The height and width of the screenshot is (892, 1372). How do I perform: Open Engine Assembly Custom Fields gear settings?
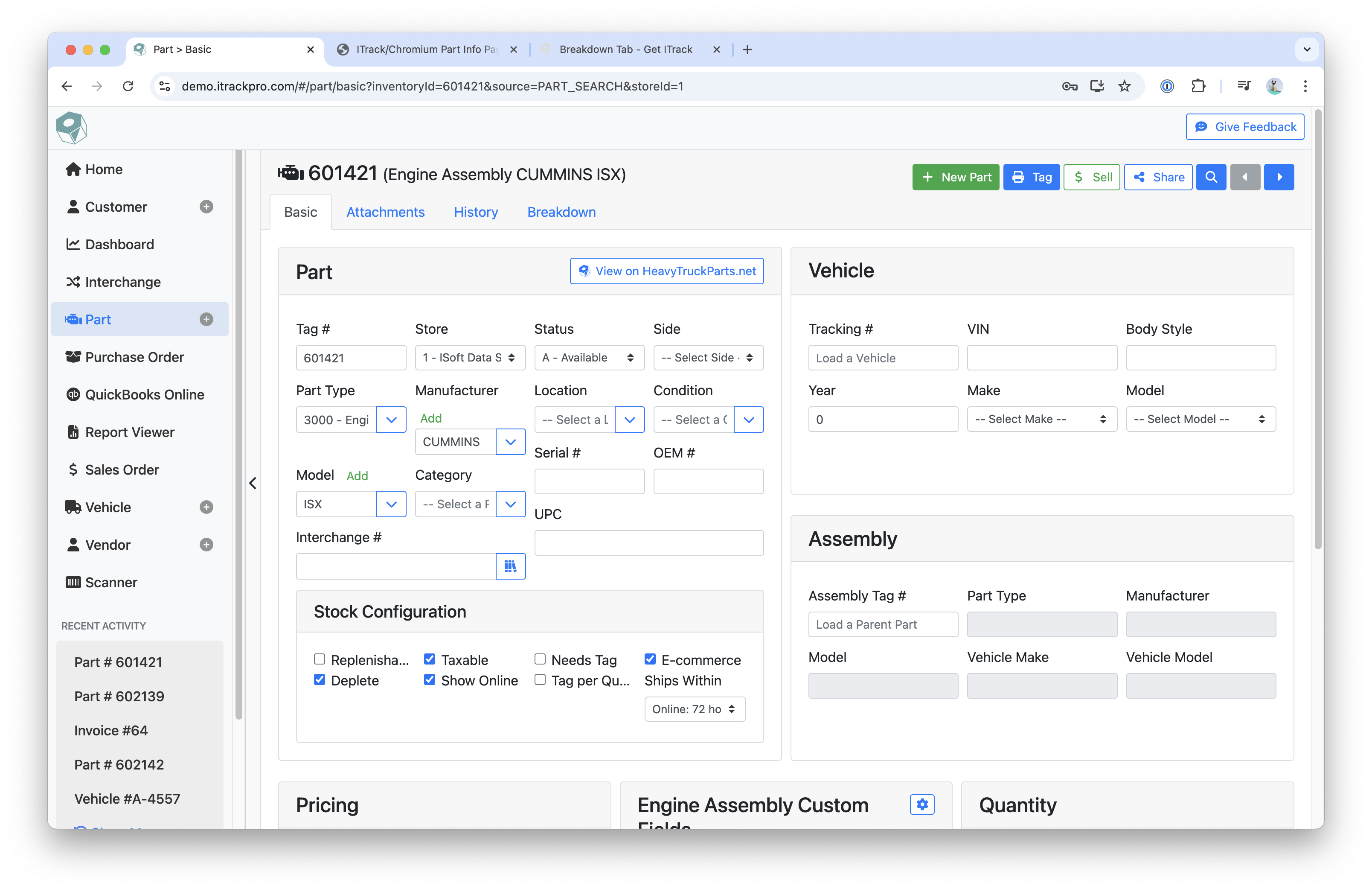pyautogui.click(x=922, y=805)
